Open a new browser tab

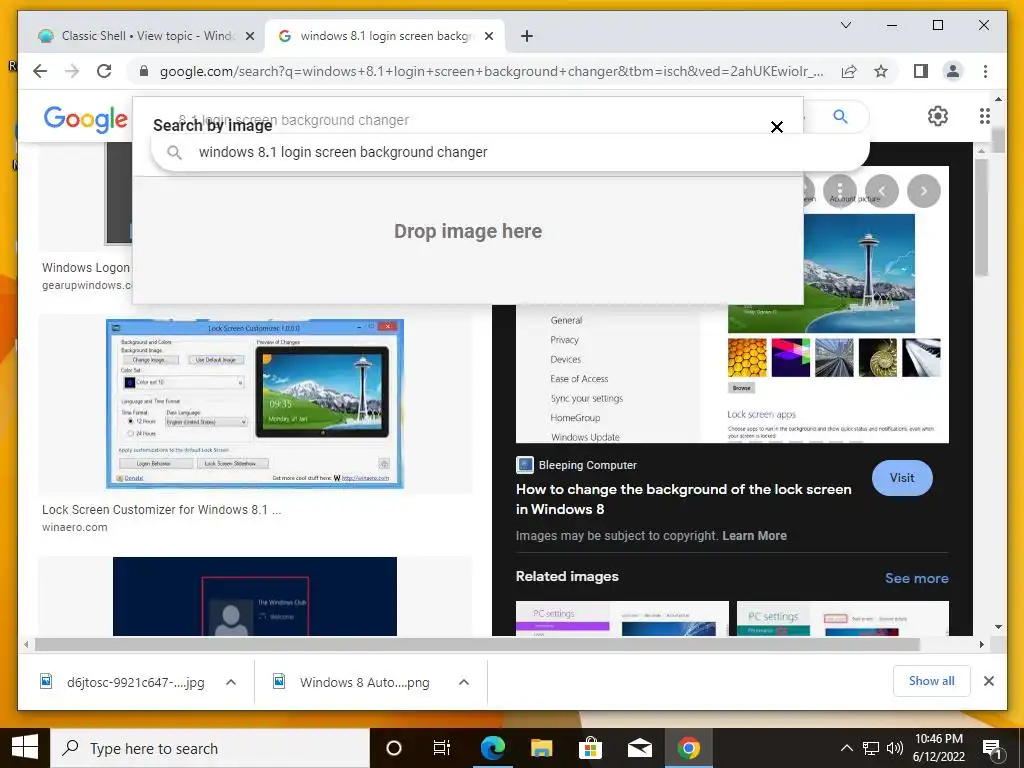527,36
